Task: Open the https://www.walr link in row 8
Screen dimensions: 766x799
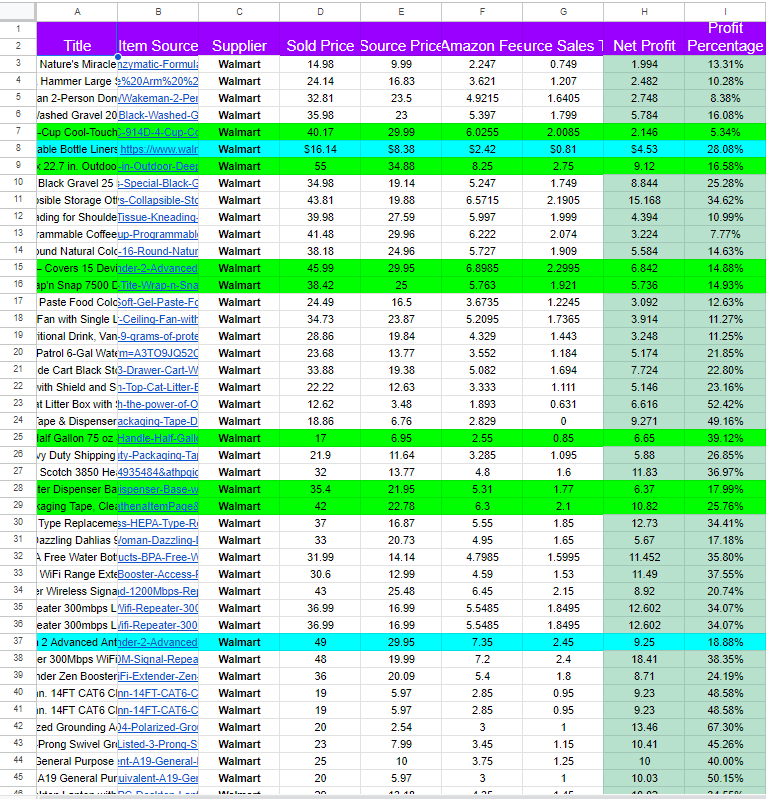Action: tap(159, 149)
